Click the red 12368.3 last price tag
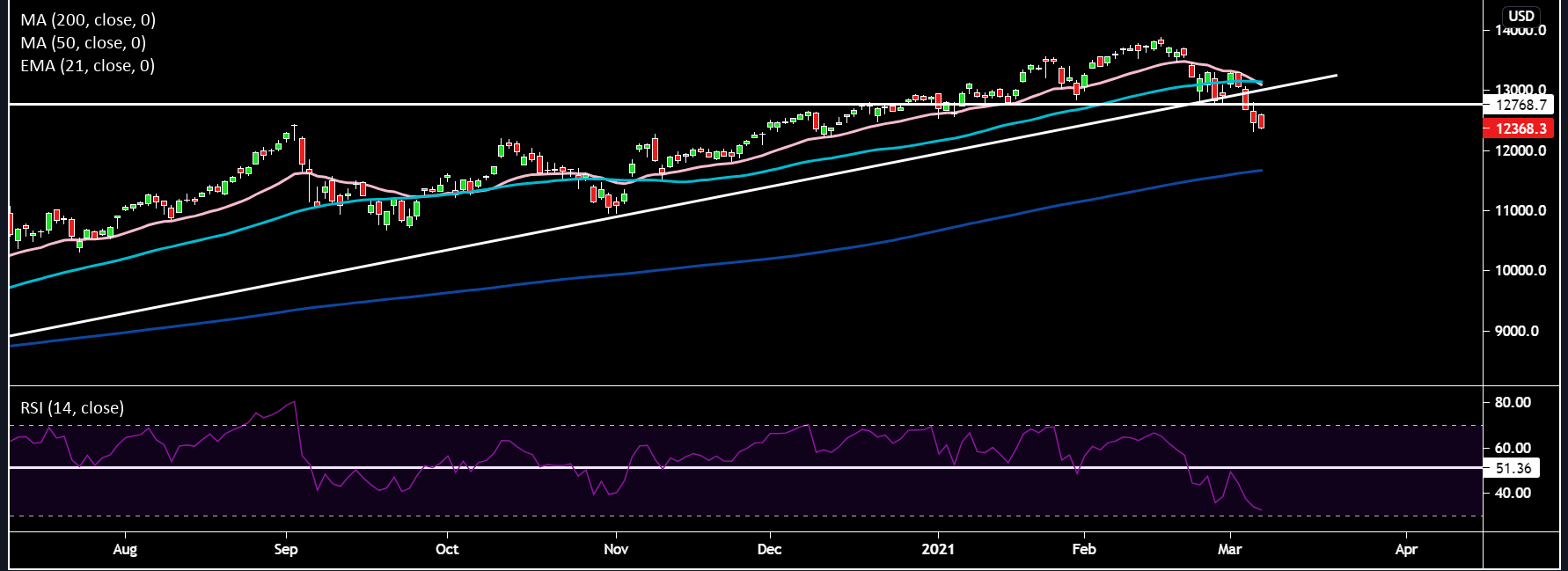Screen dimensions: 1568x571 click(1519, 128)
